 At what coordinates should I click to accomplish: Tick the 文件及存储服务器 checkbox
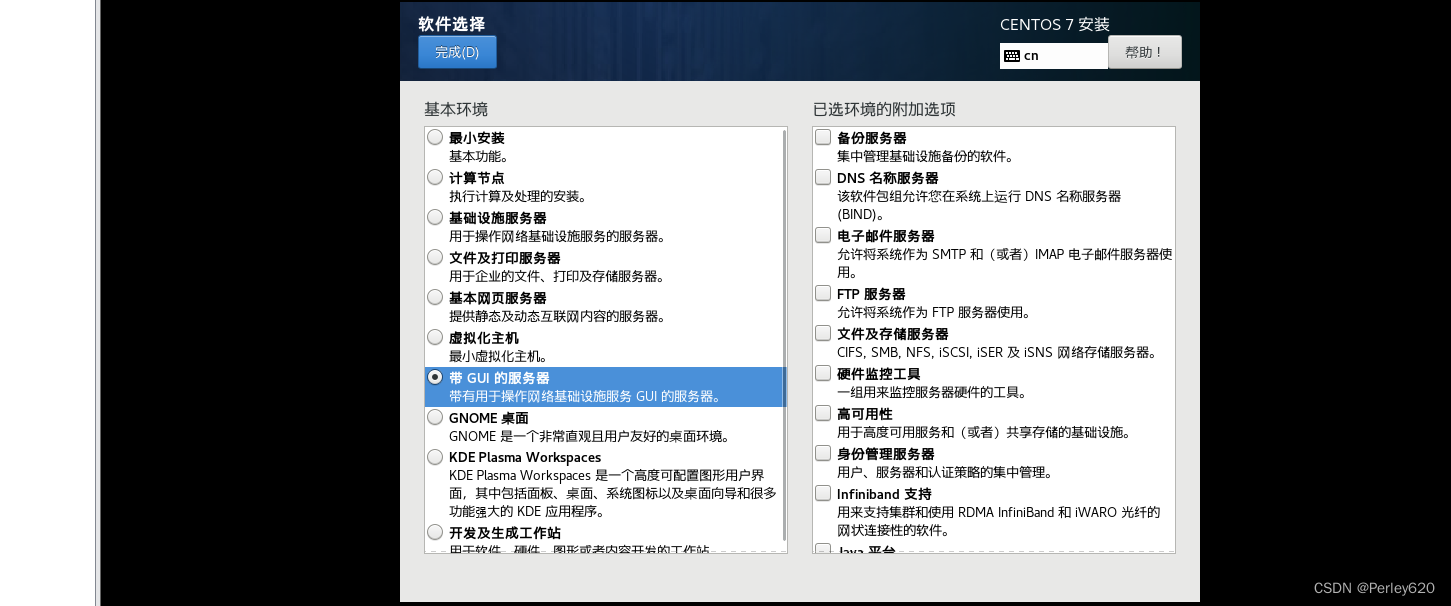[x=822, y=333]
